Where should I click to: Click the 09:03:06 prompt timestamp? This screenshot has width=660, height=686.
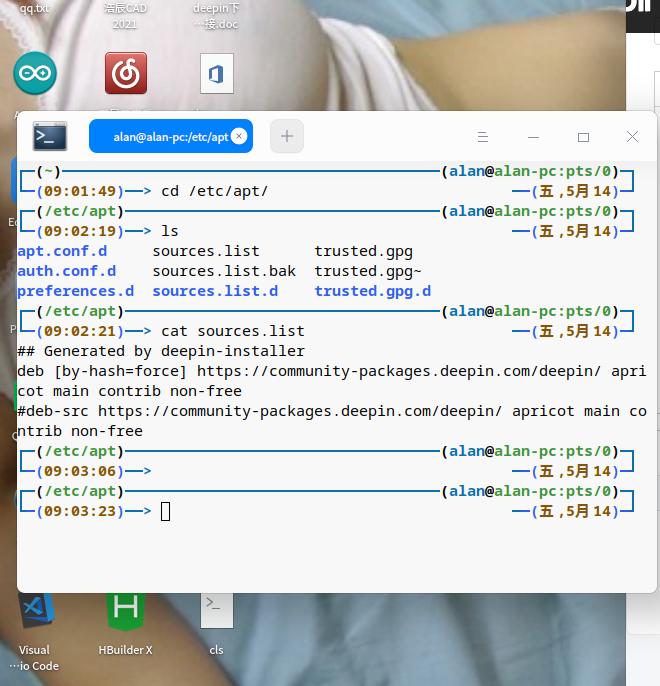pyautogui.click(x=80, y=471)
